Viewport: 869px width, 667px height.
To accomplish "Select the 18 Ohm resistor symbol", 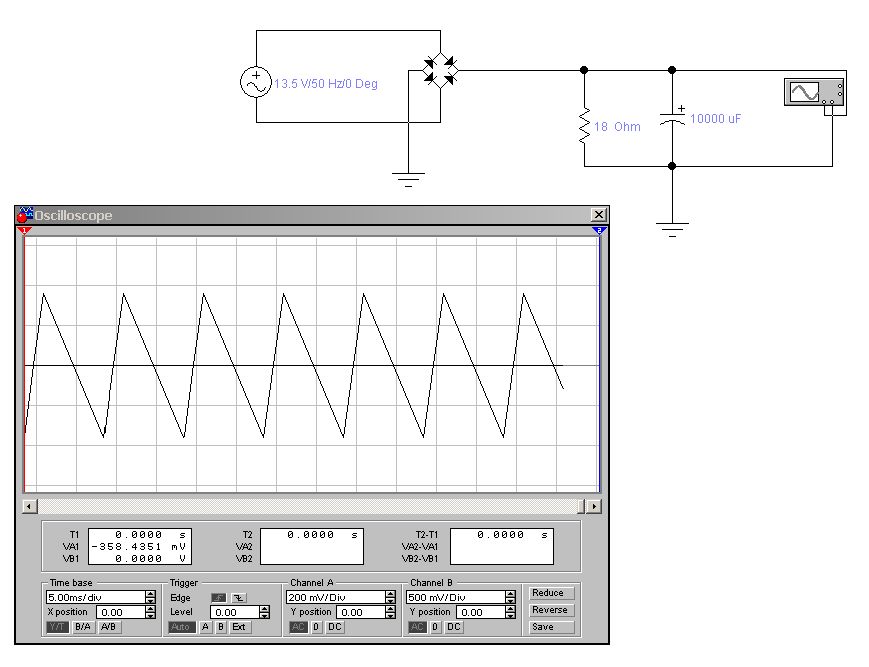I will (584, 126).
